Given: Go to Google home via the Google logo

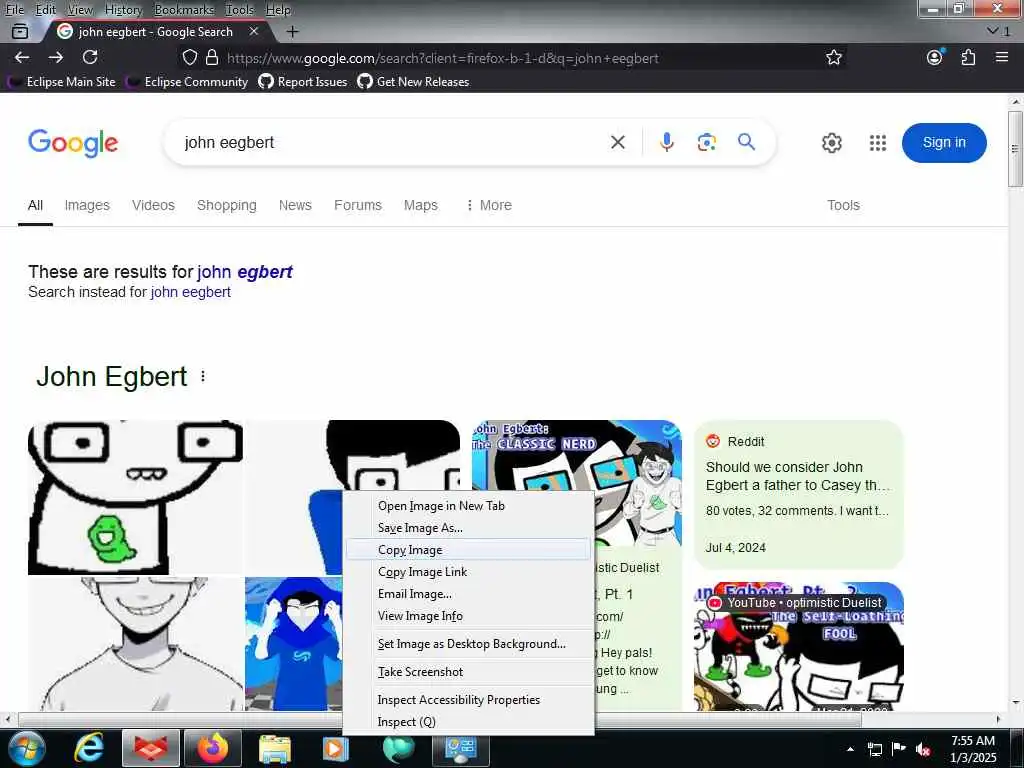Looking at the screenshot, I should [x=73, y=143].
